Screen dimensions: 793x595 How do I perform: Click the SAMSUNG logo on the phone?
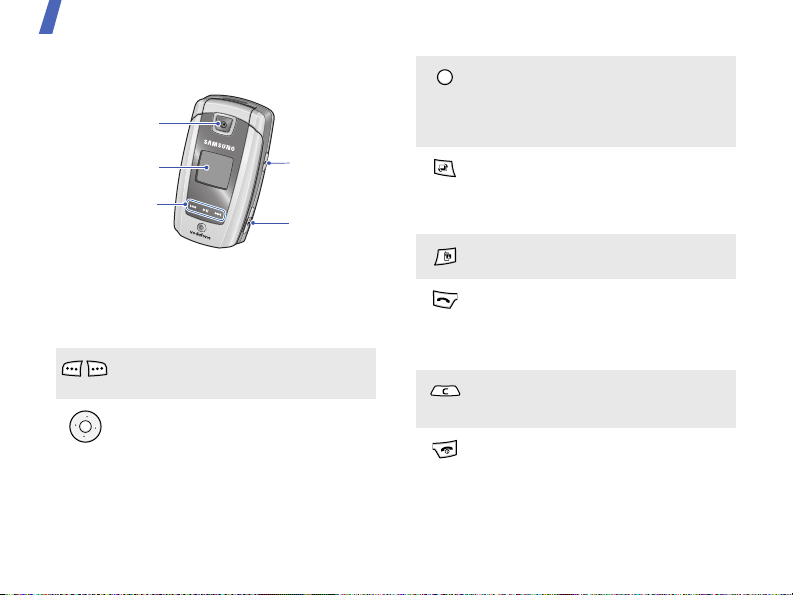[x=219, y=145]
